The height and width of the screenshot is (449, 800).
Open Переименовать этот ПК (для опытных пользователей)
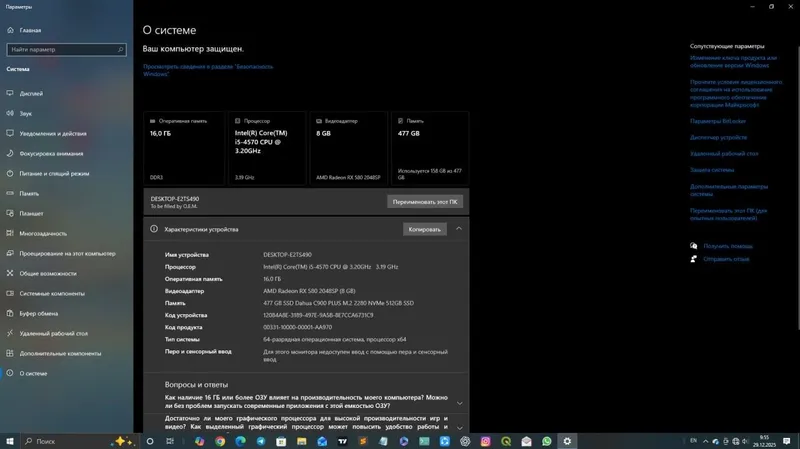click(x=728, y=214)
